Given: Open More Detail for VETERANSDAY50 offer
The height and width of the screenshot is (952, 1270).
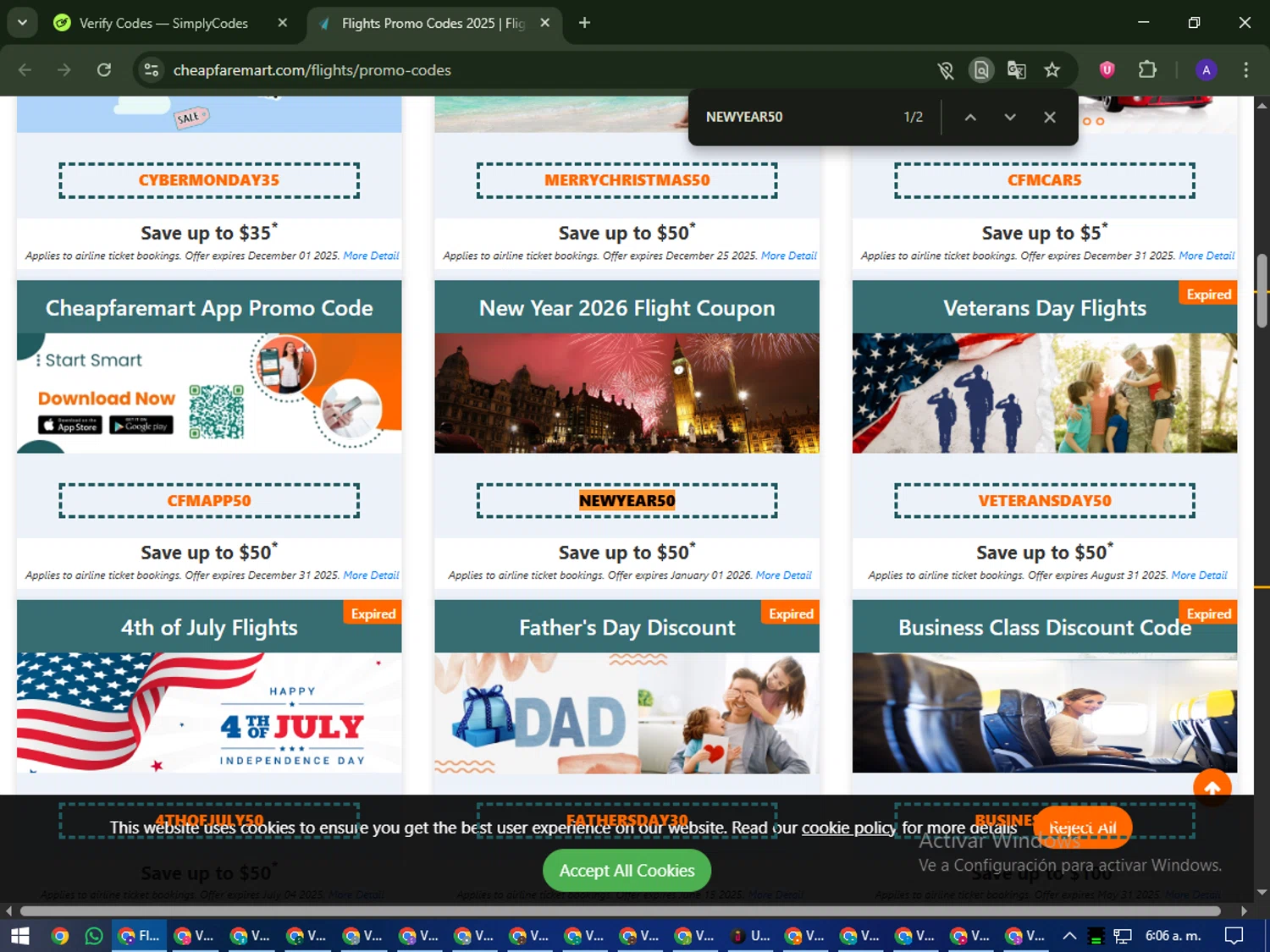Looking at the screenshot, I should (x=1199, y=575).
